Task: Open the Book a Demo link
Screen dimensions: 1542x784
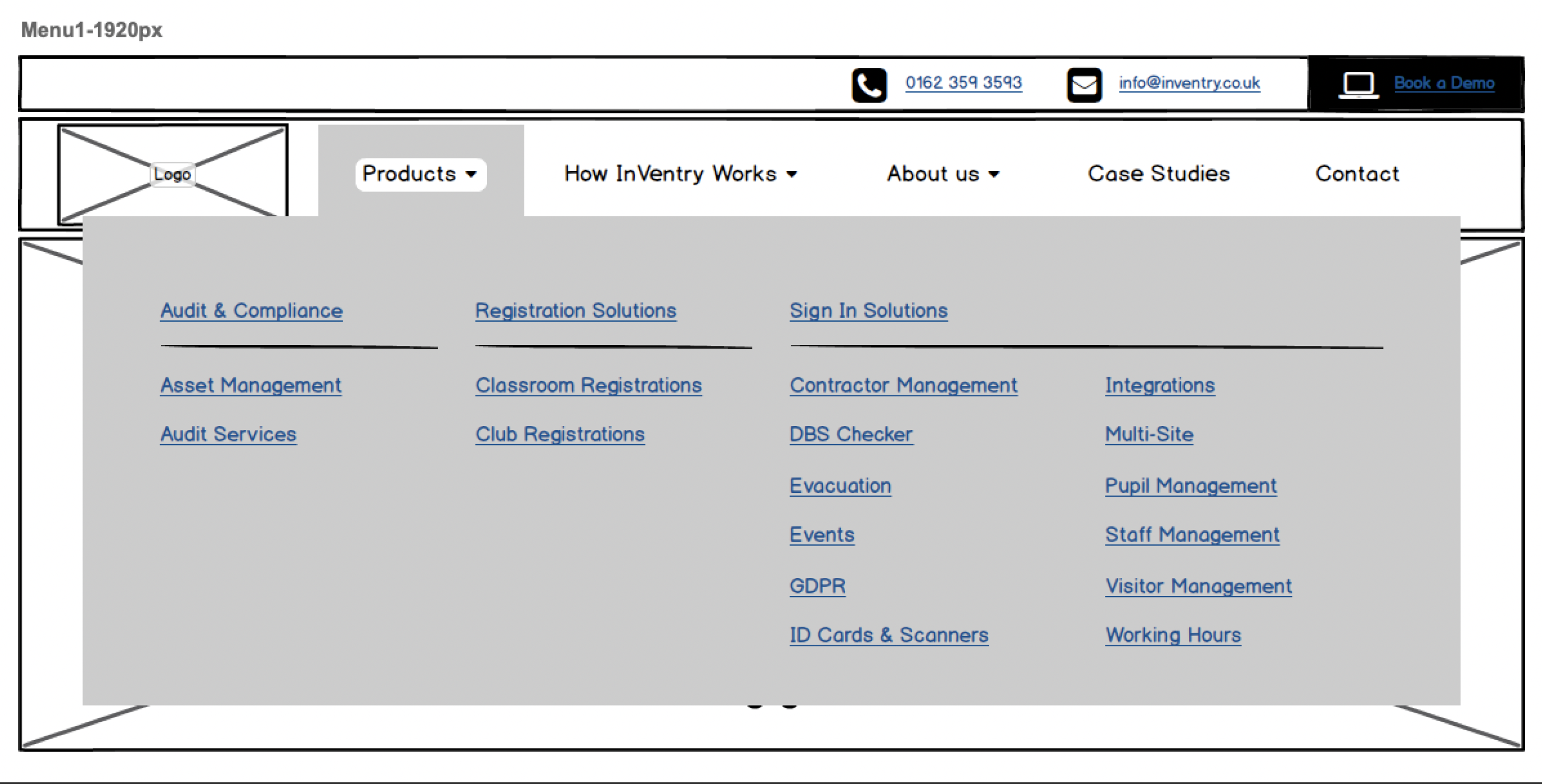Action: (x=1444, y=83)
